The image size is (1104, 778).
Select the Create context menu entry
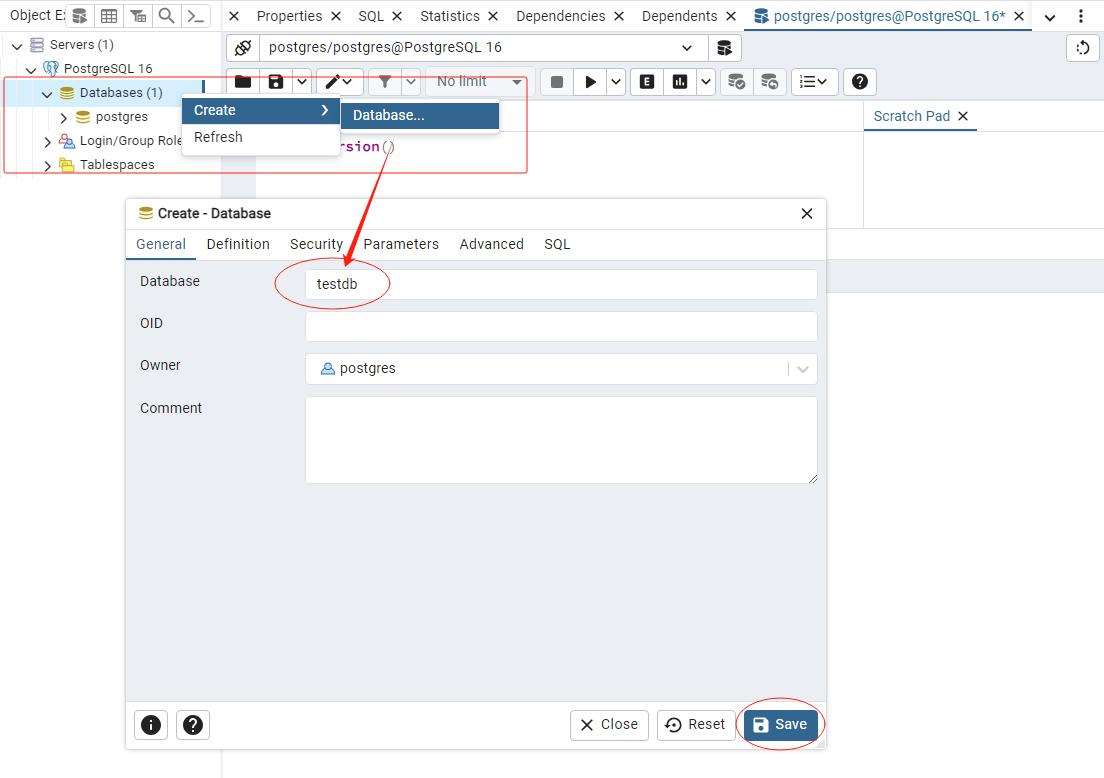coord(261,111)
